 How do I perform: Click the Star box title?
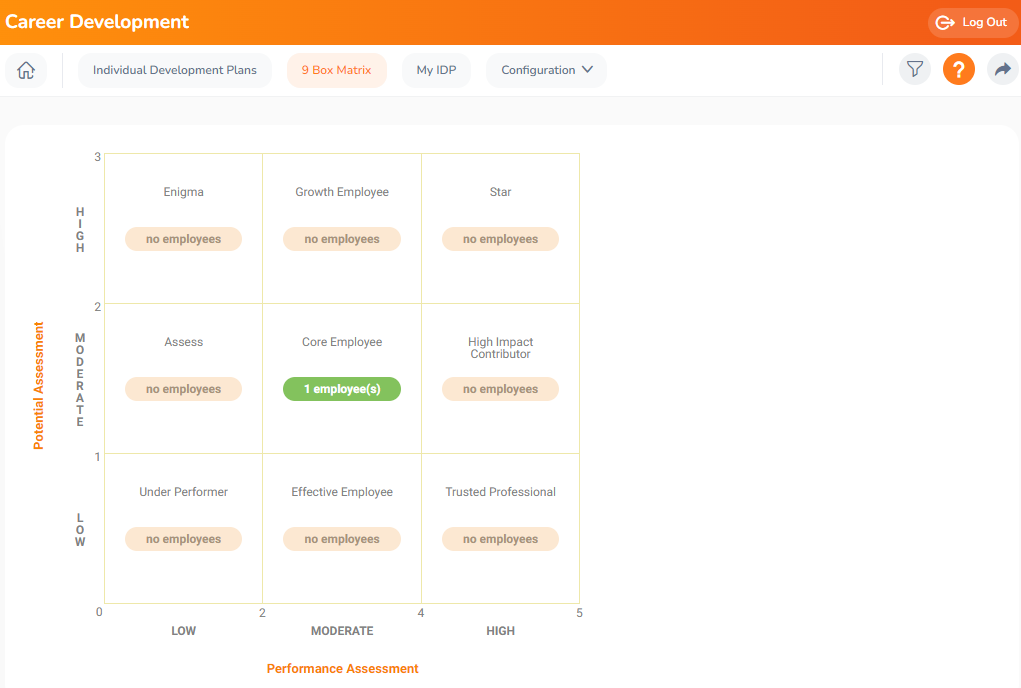500,192
